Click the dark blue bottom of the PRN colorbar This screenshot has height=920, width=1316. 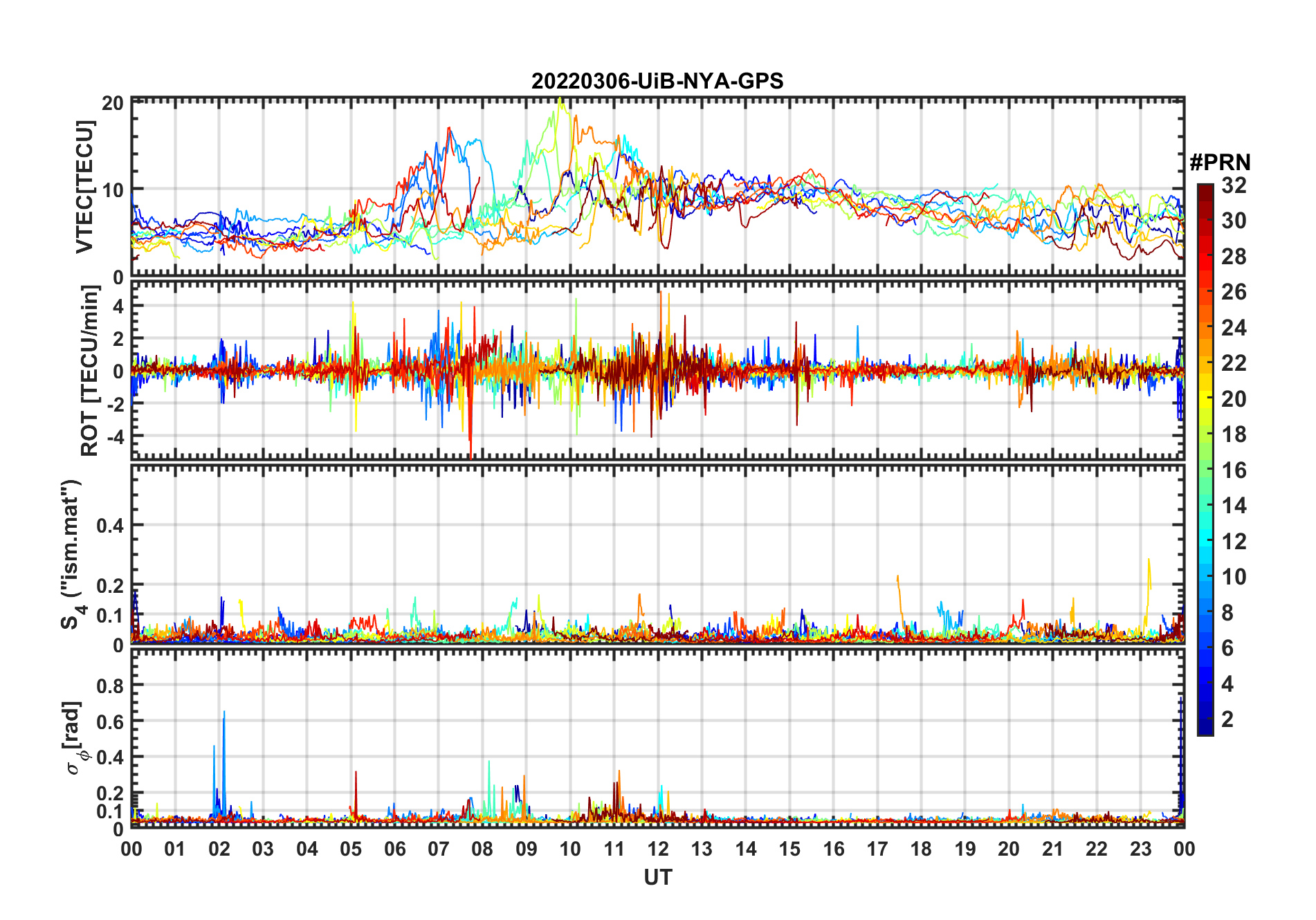[1205, 726]
